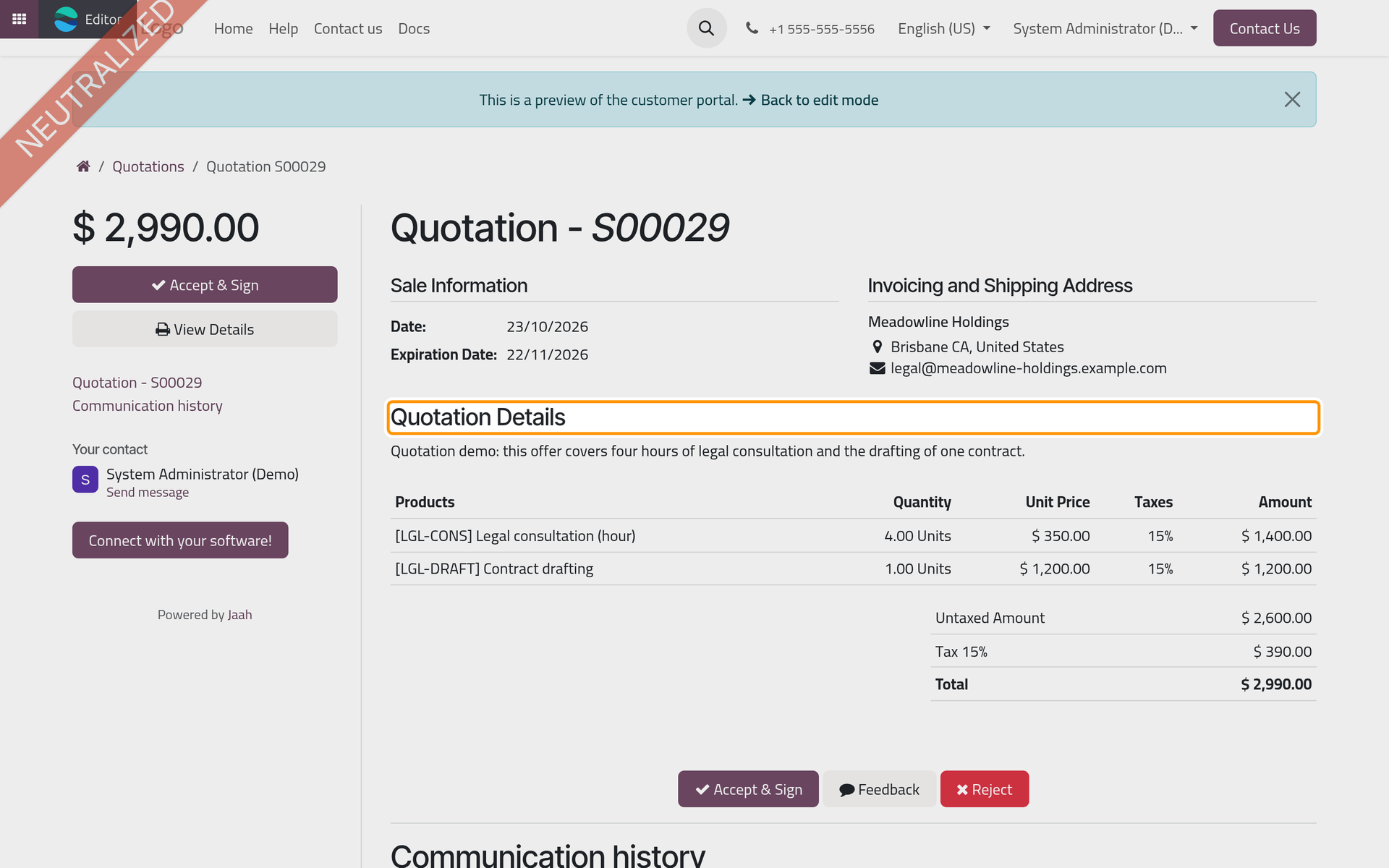
Task: Click the home breadcrumb icon
Action: pos(83,166)
